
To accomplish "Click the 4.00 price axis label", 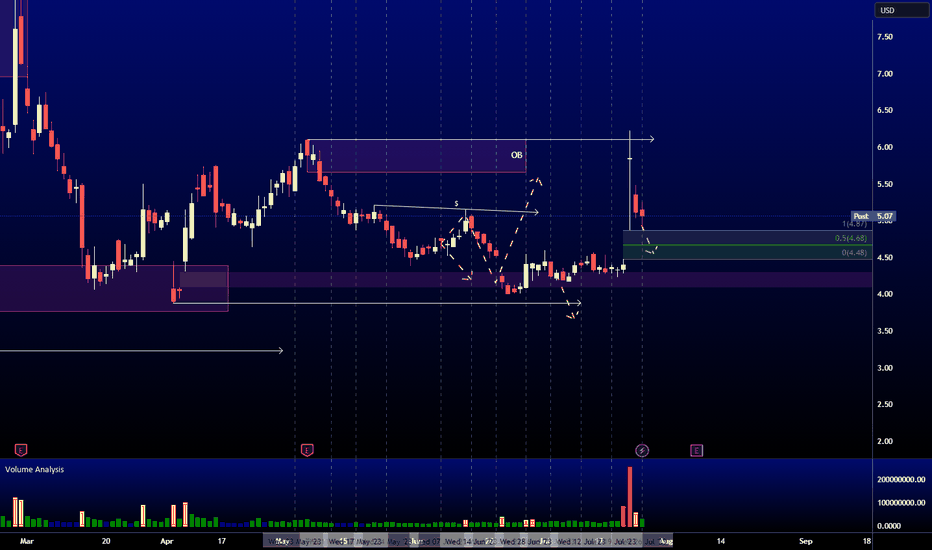I will point(885,294).
